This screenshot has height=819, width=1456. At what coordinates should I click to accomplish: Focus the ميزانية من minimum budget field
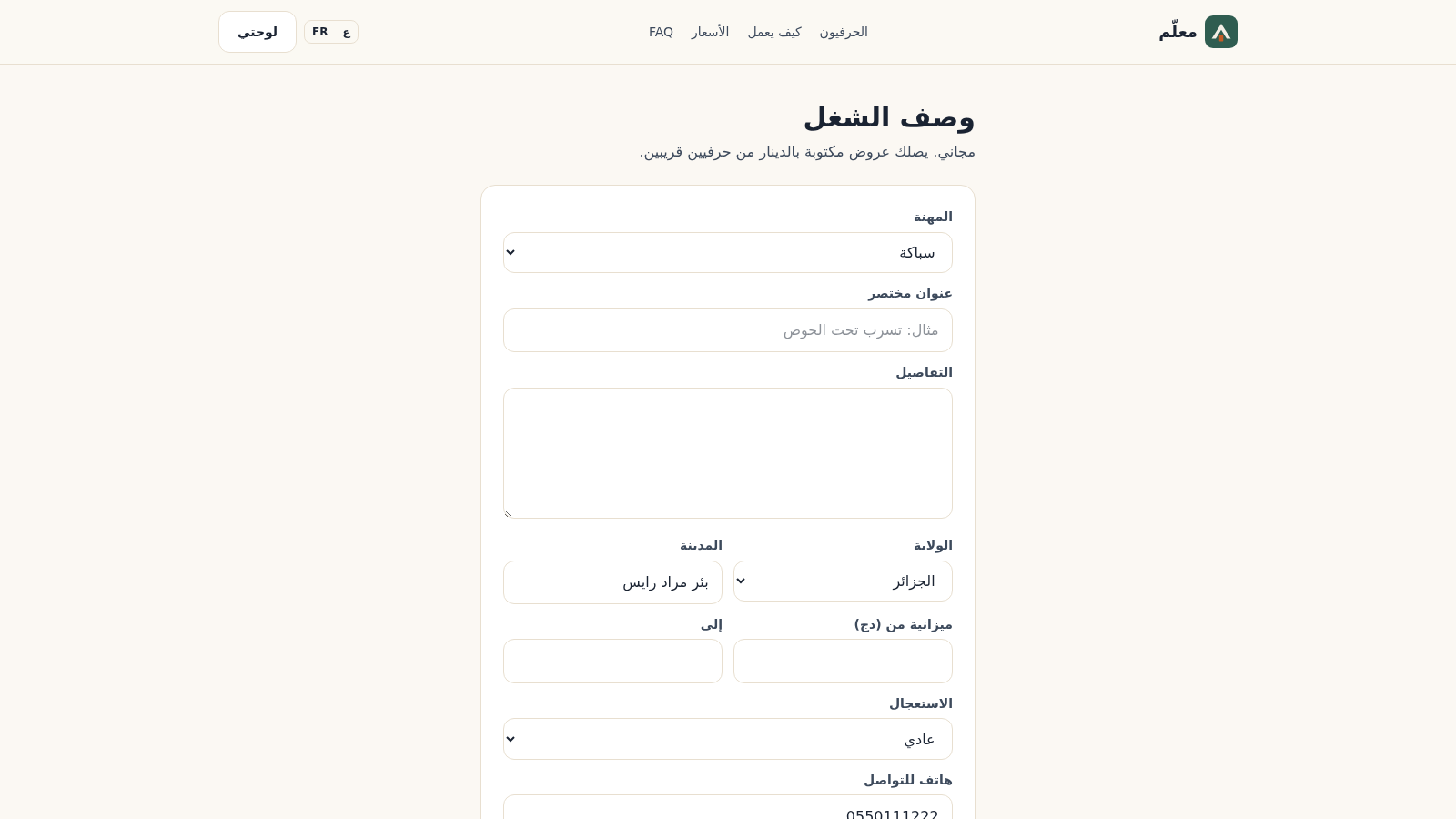843,661
